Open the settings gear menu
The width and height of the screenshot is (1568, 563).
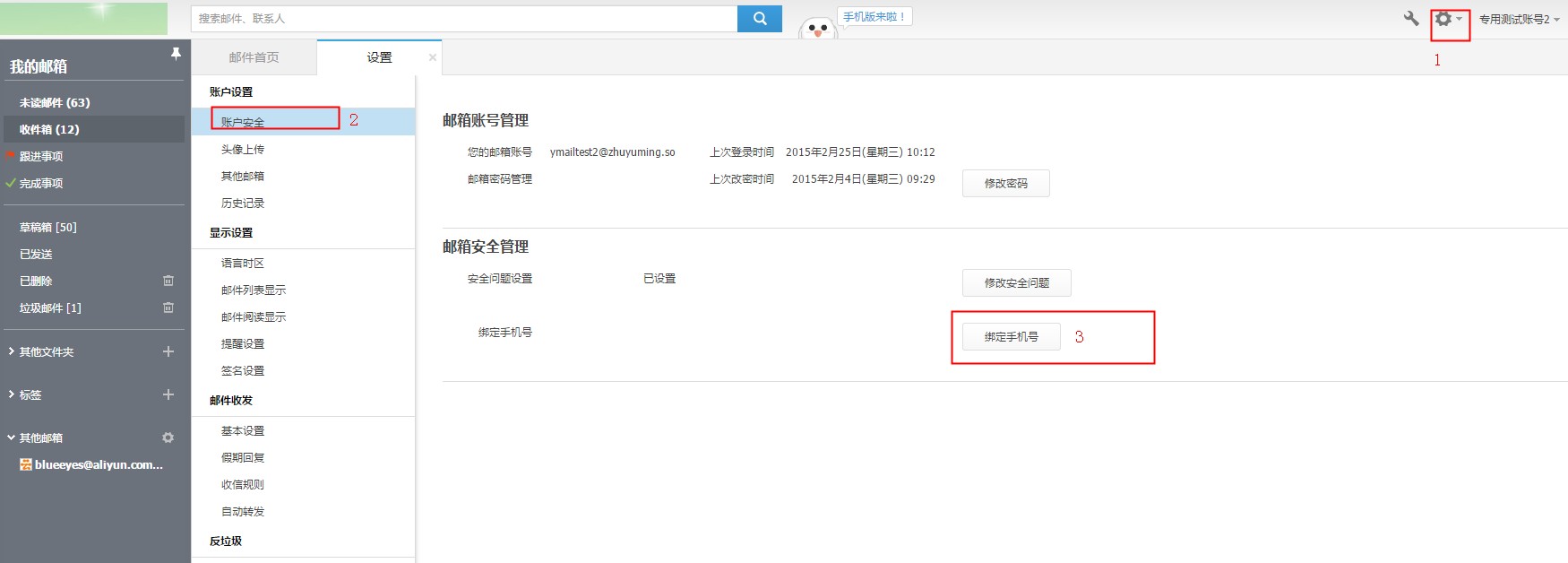1446,19
